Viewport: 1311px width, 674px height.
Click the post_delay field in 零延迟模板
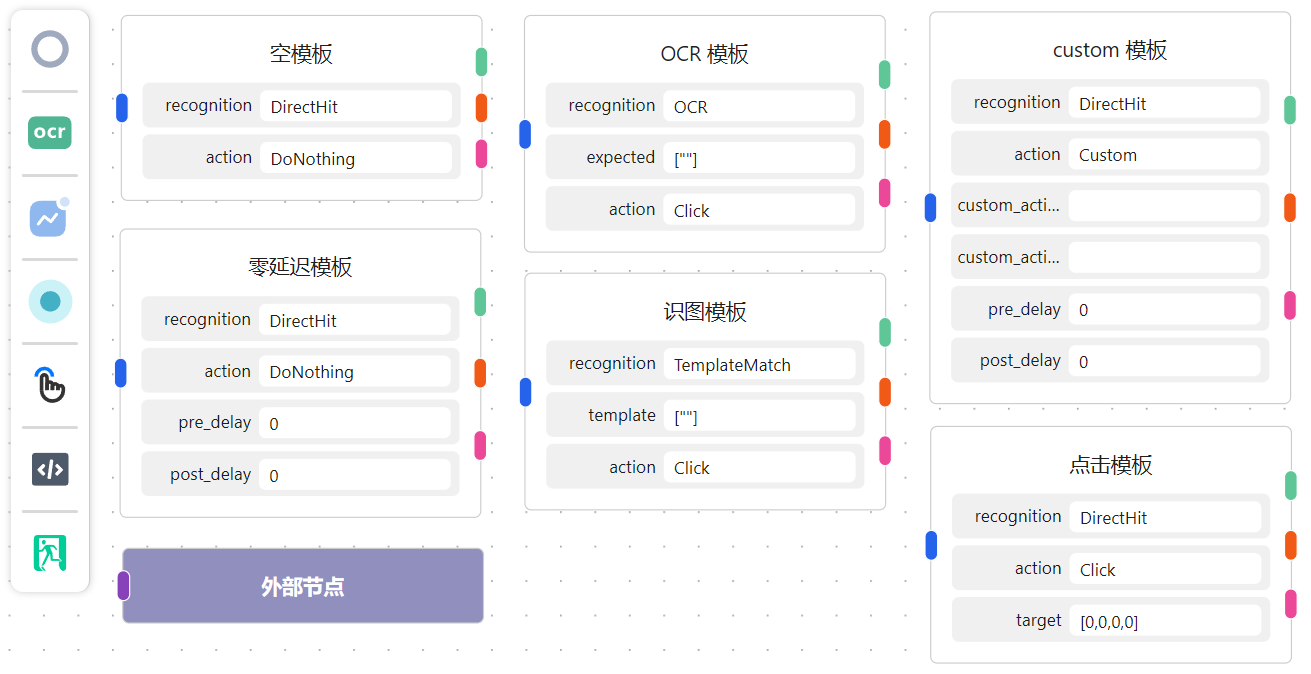tap(354, 475)
